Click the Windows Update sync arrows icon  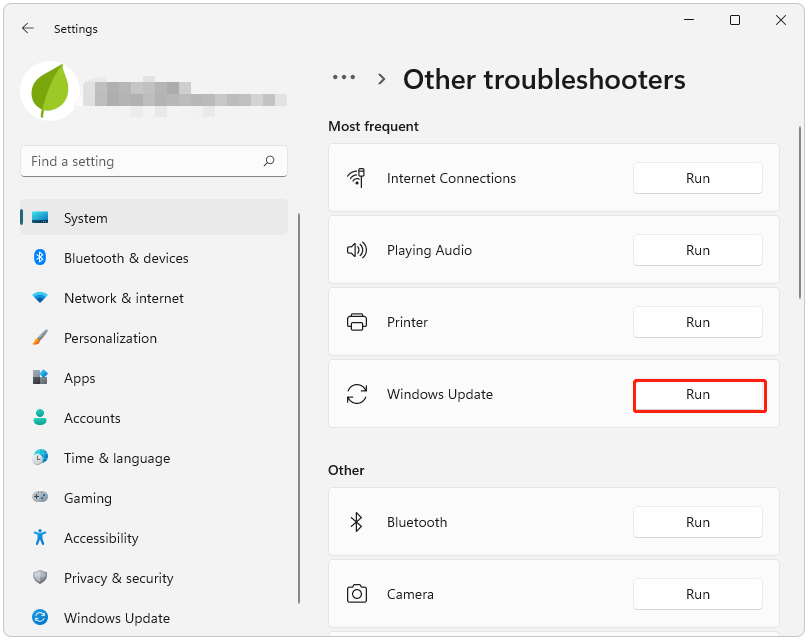coord(357,394)
